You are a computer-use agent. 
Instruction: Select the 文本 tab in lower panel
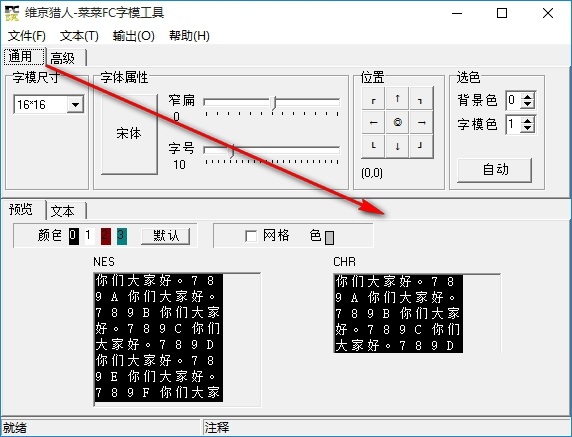[66, 211]
